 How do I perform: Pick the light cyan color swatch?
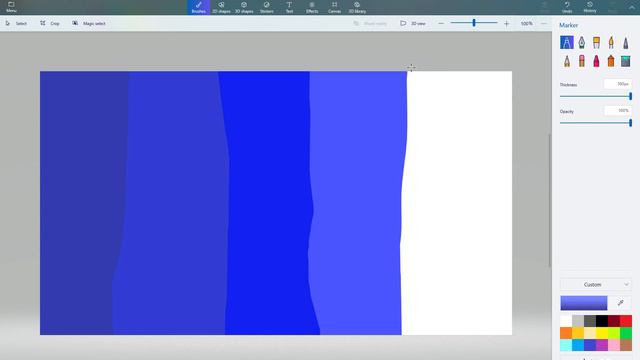coord(566,345)
